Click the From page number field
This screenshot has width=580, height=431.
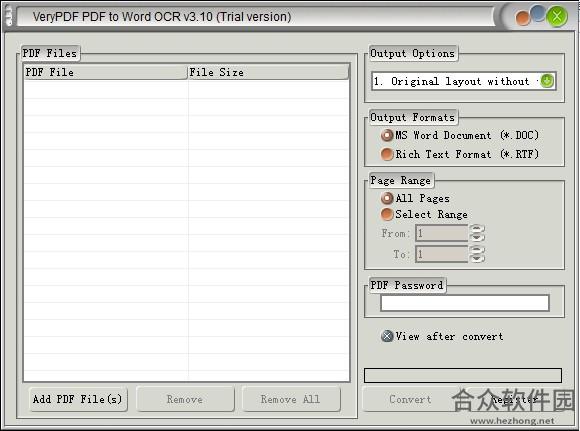tap(442, 233)
